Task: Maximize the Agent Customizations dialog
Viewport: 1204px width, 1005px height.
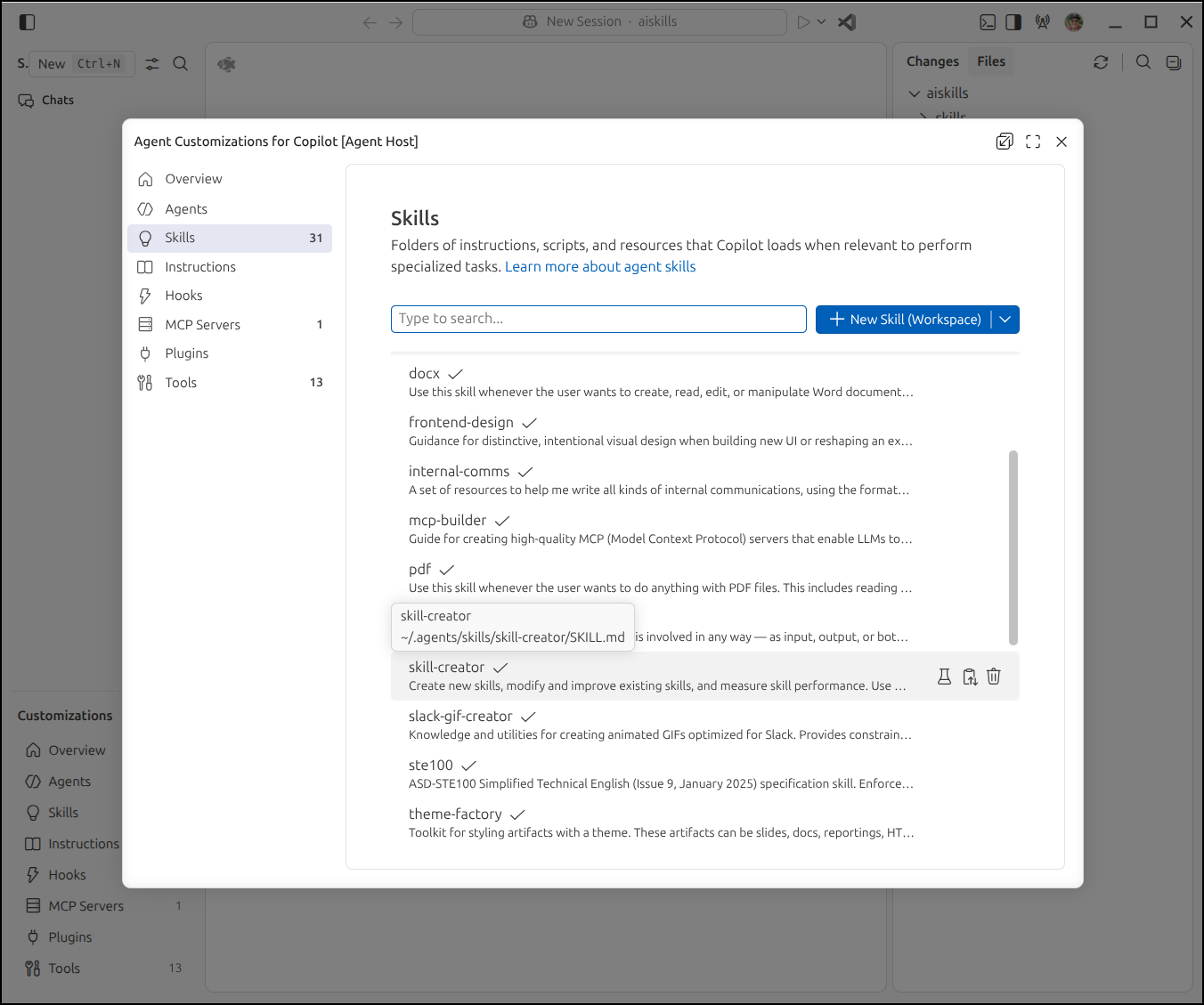Action: click(1033, 142)
